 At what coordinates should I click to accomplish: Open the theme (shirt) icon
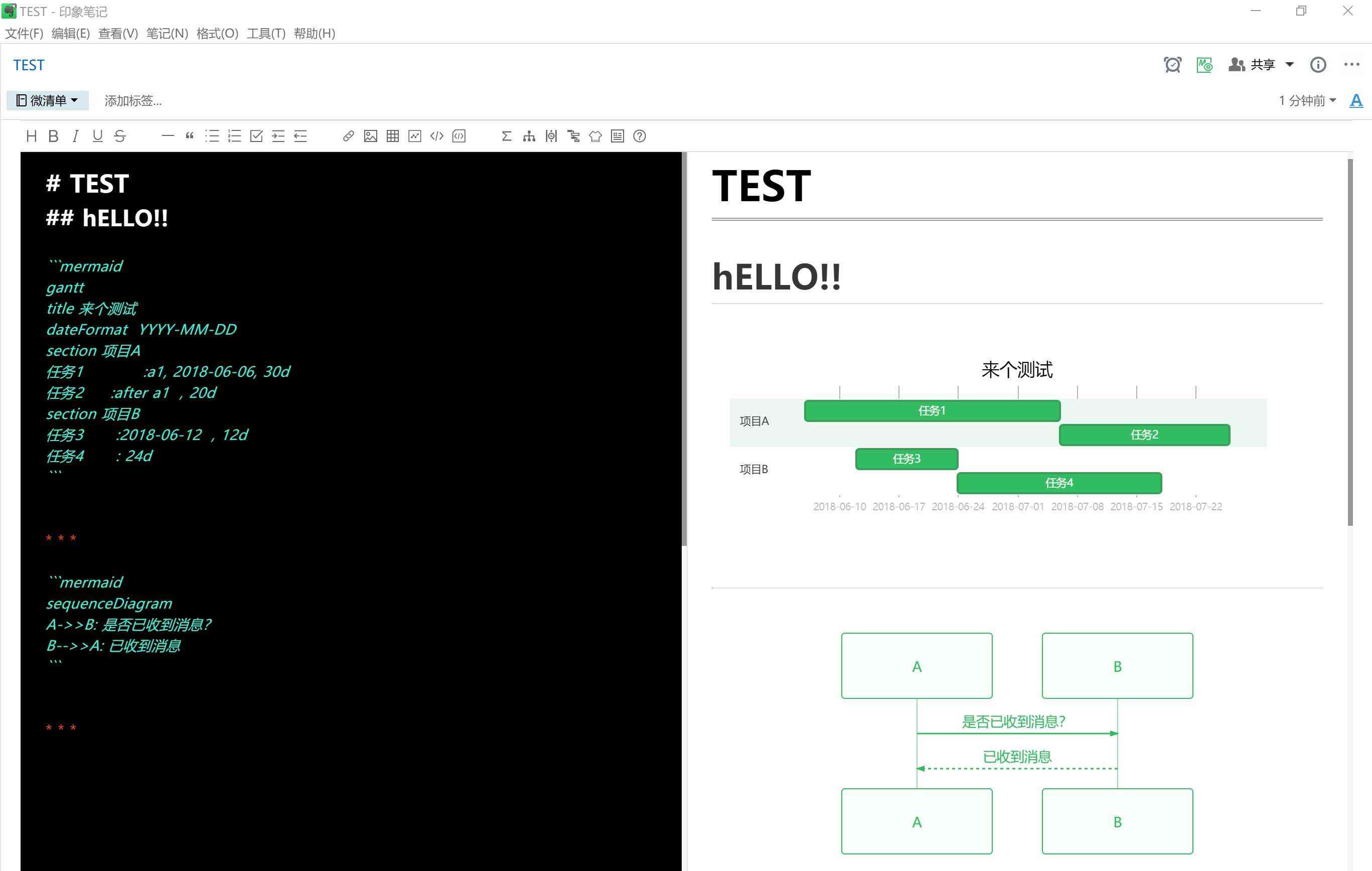[x=595, y=136]
